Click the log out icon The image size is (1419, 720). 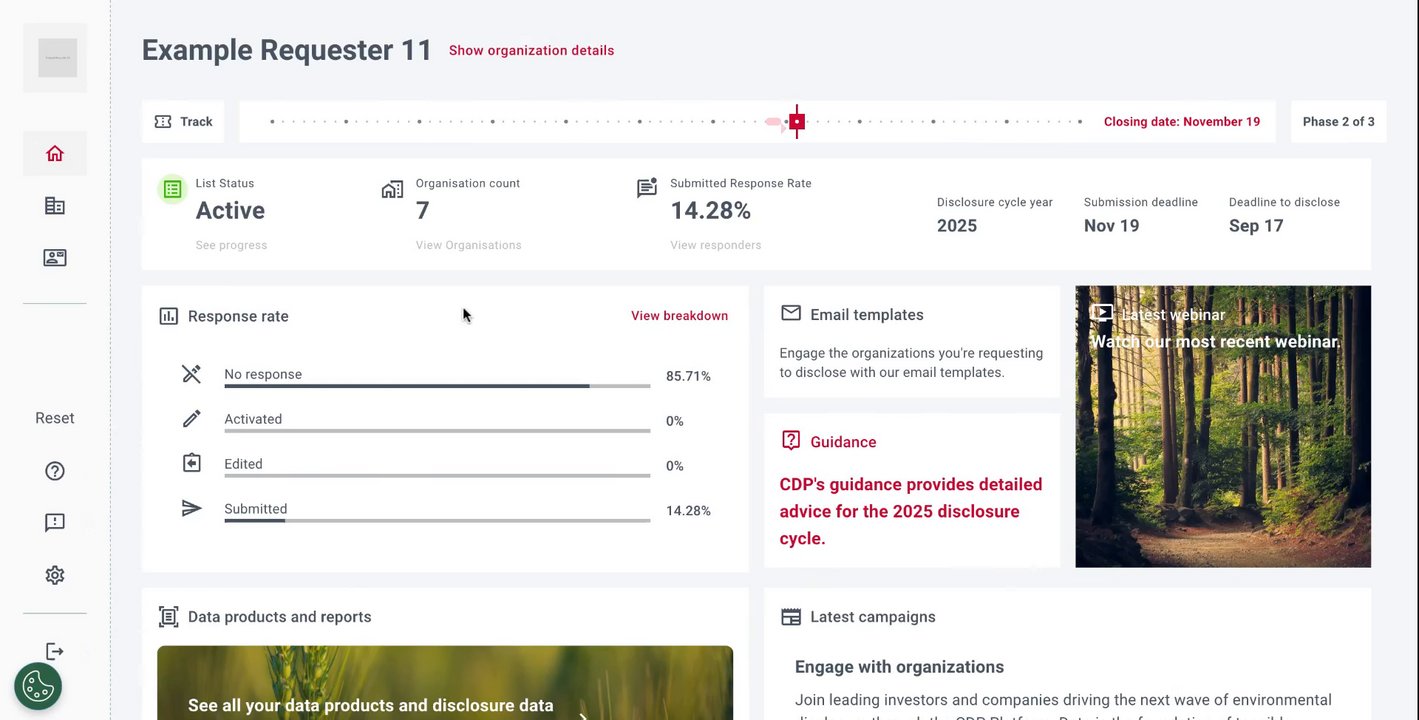pos(55,652)
